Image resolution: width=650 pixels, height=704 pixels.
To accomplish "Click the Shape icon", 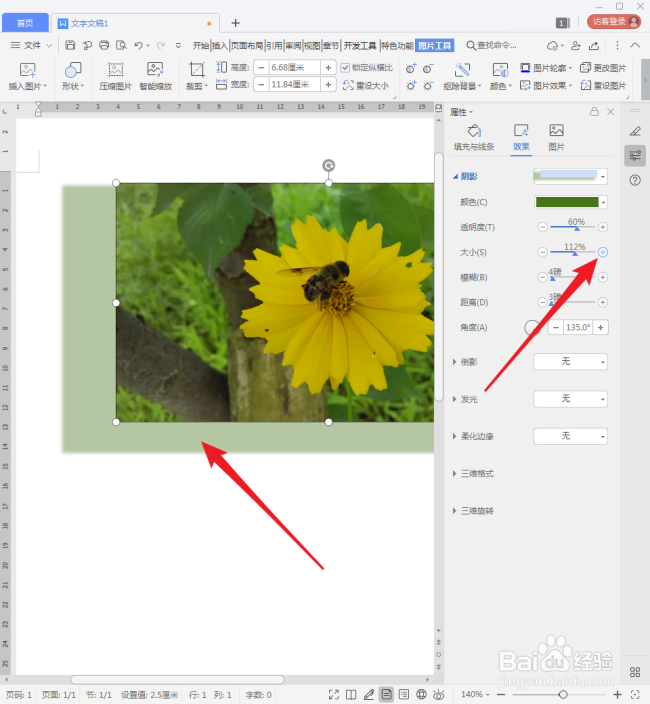I will 73,70.
